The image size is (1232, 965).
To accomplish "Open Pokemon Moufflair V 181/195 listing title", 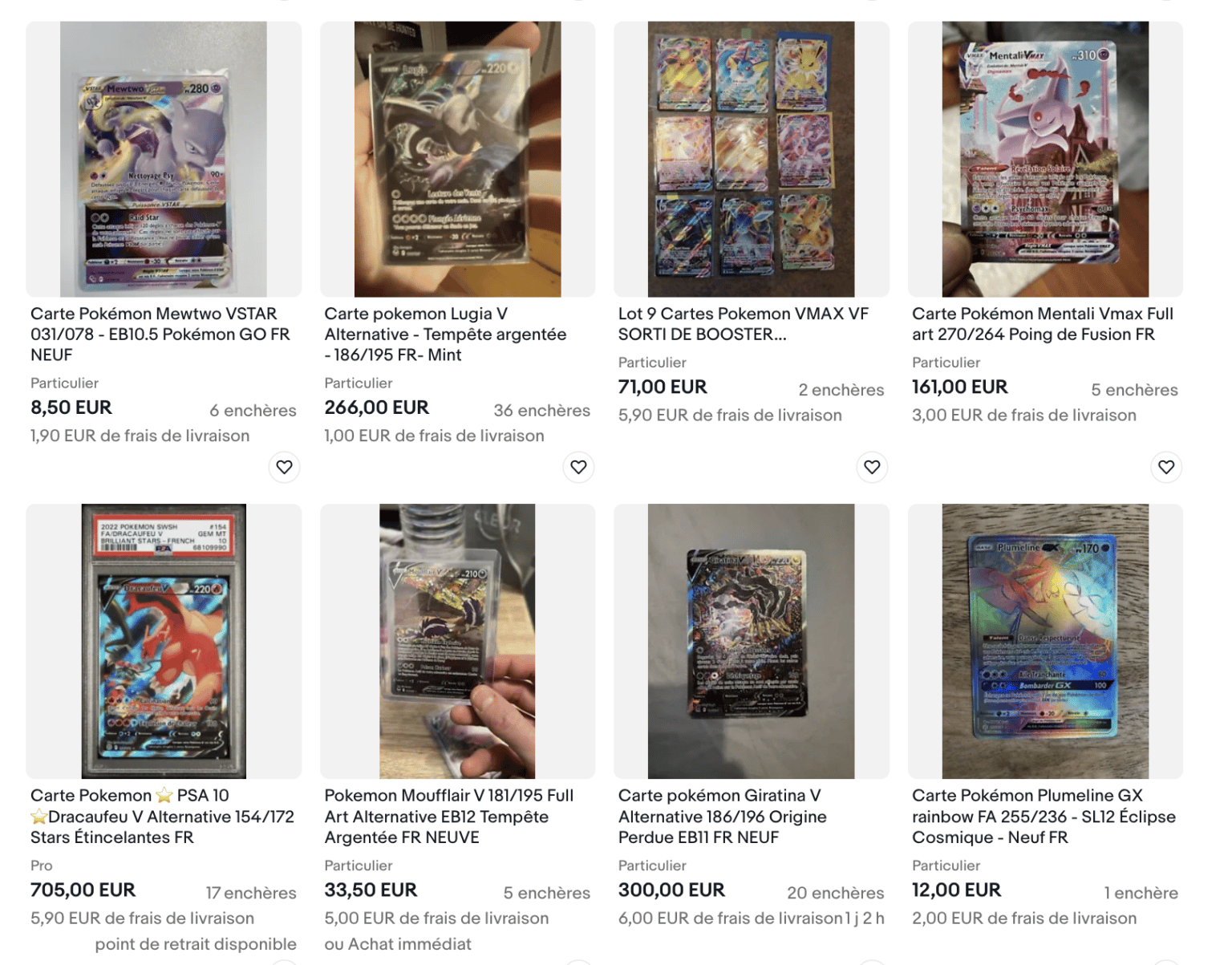I will 449,817.
